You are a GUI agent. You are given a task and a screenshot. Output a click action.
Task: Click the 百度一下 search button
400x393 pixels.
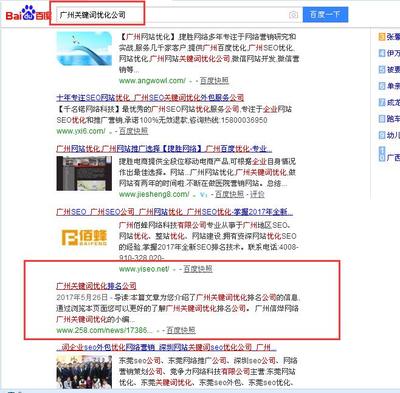pos(325,15)
